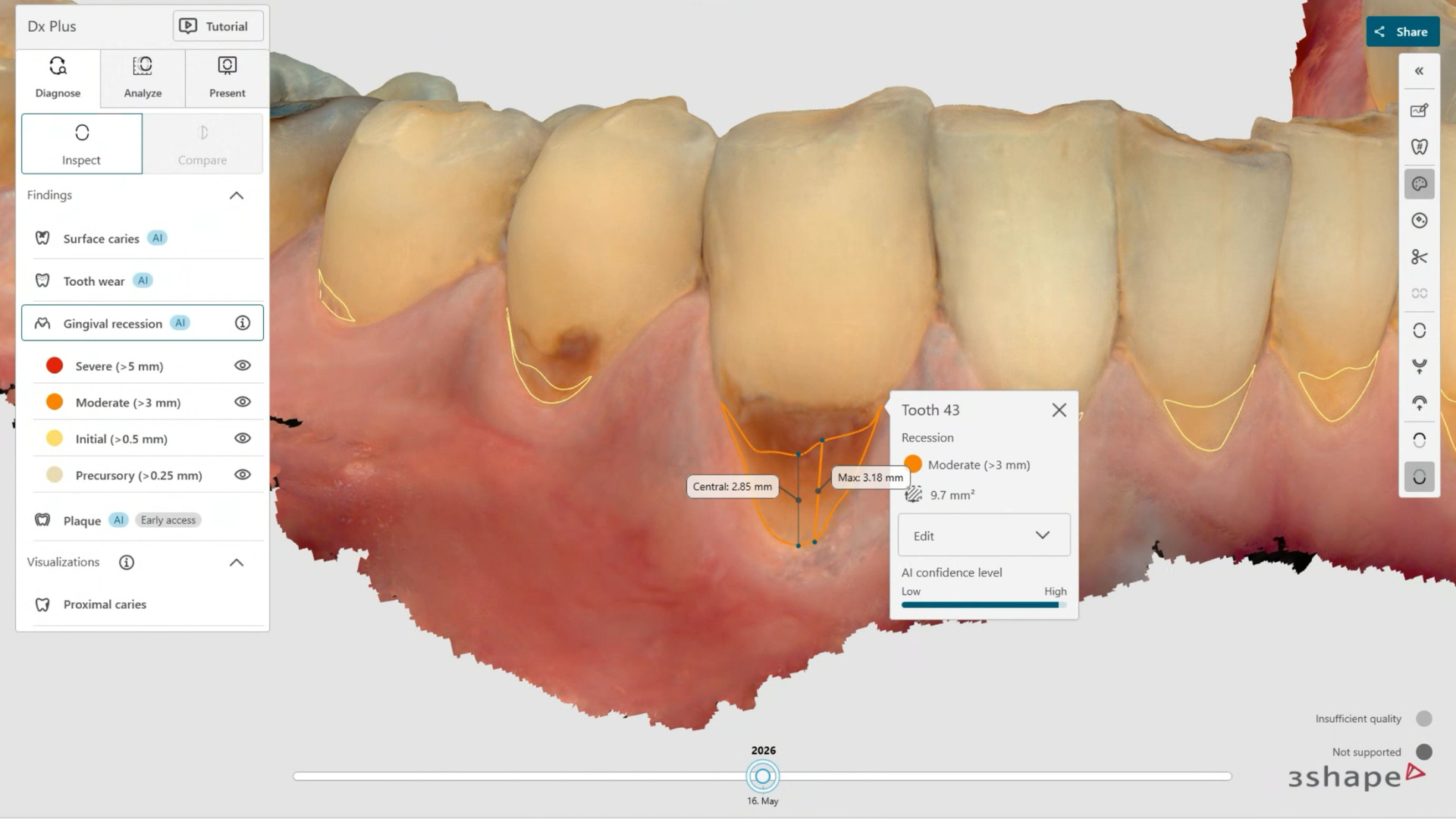
Task: Hide Moderate (>3 mm) recession overlay
Action: 243,402
